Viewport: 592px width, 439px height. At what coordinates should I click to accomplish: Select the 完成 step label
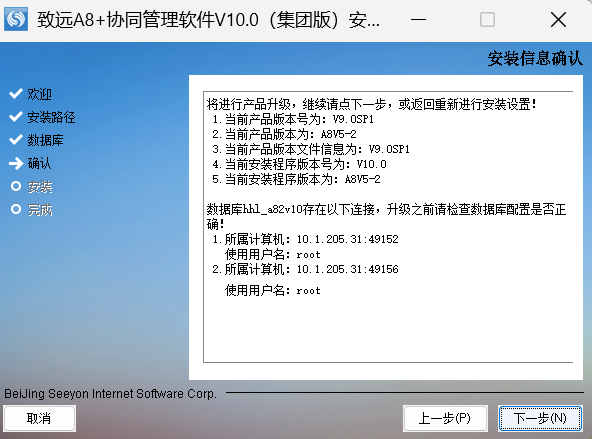tap(40, 210)
